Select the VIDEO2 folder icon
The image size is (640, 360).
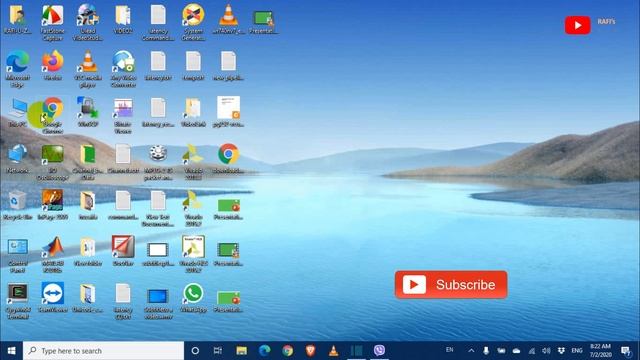click(x=123, y=19)
